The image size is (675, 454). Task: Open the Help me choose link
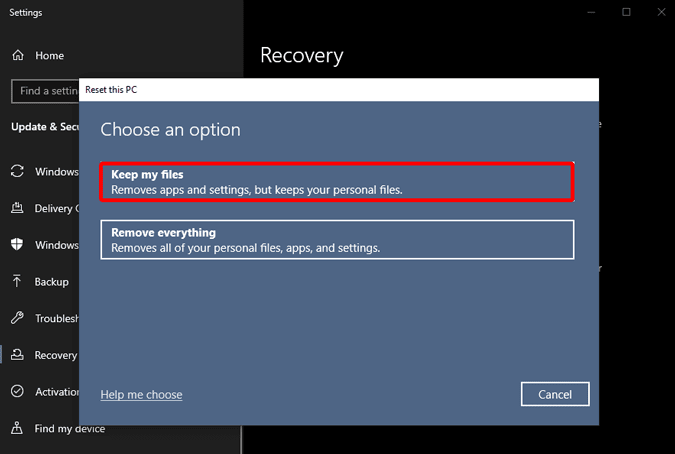[141, 395]
